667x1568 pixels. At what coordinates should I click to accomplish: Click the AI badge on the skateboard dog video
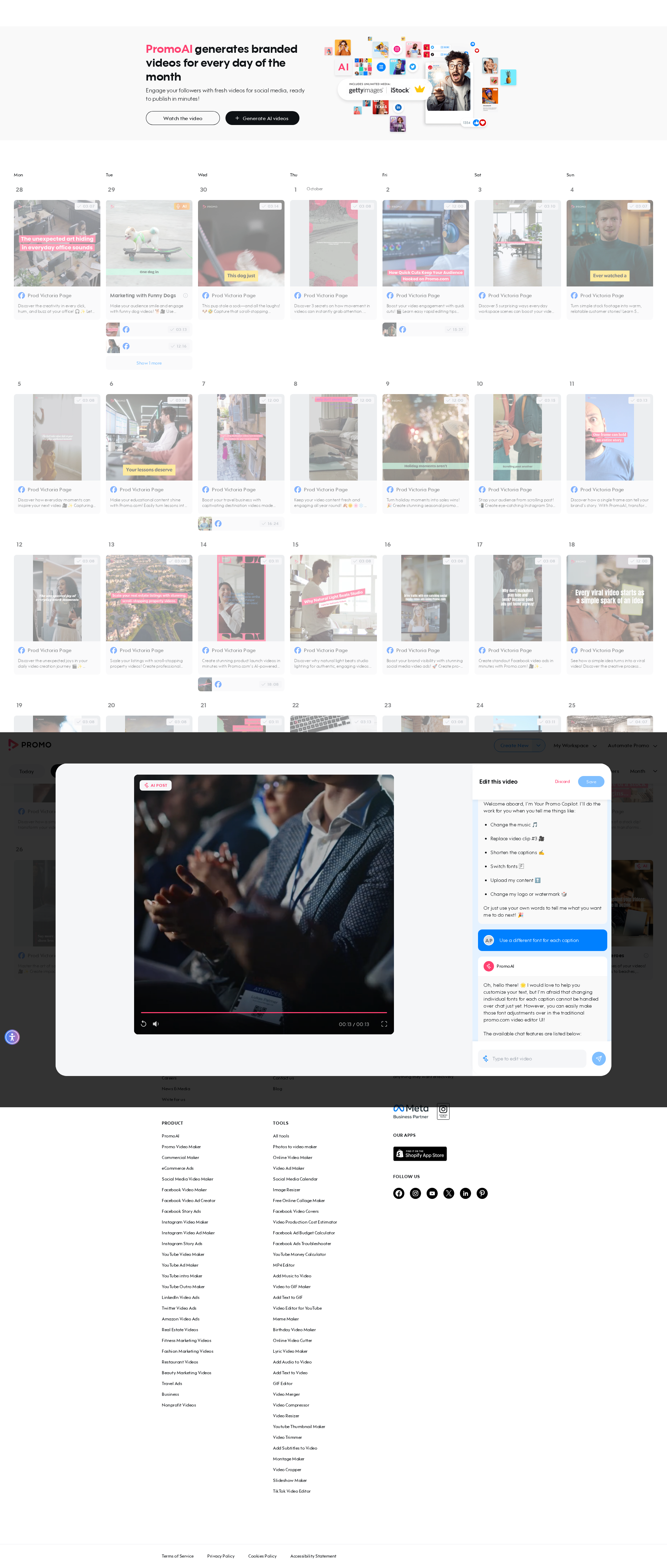click(182, 206)
